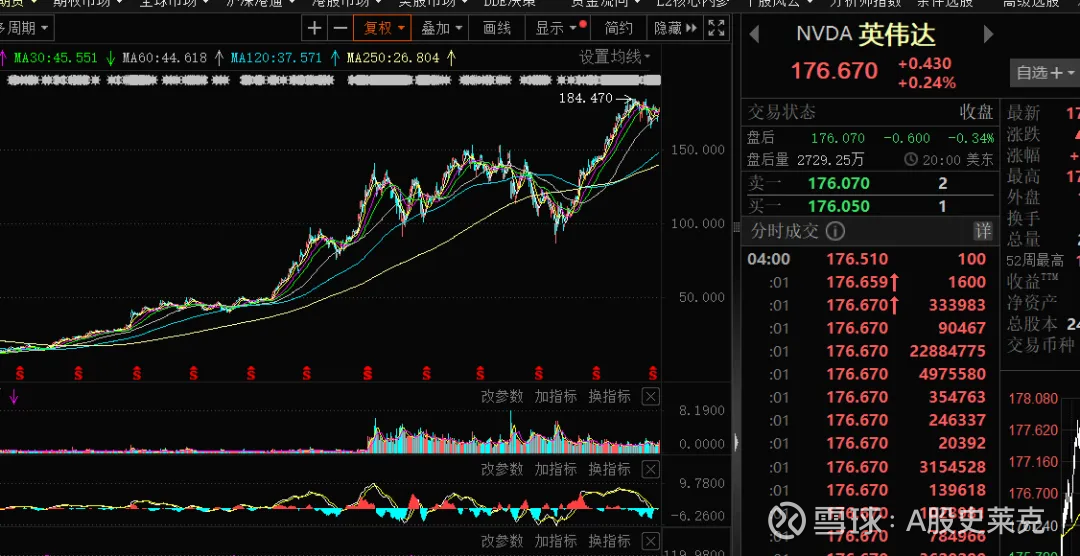Screen dimensions: 1080x556
Task: Open the 资金流向 menu
Action: [x=605, y=3]
